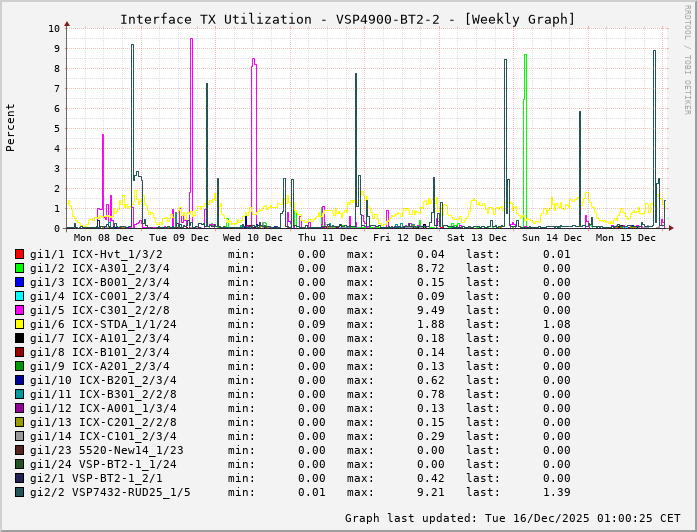Click the Sat 13 Dec axis label
697x532 pixels.
(x=477, y=238)
